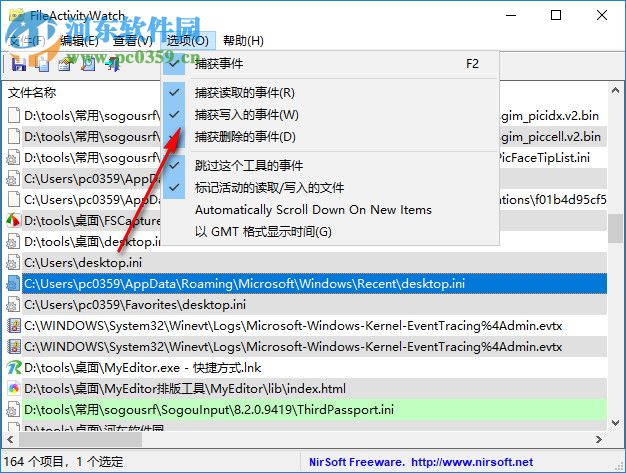Click the horizontal scrollbar right arrow

pyautogui.click(x=599, y=439)
